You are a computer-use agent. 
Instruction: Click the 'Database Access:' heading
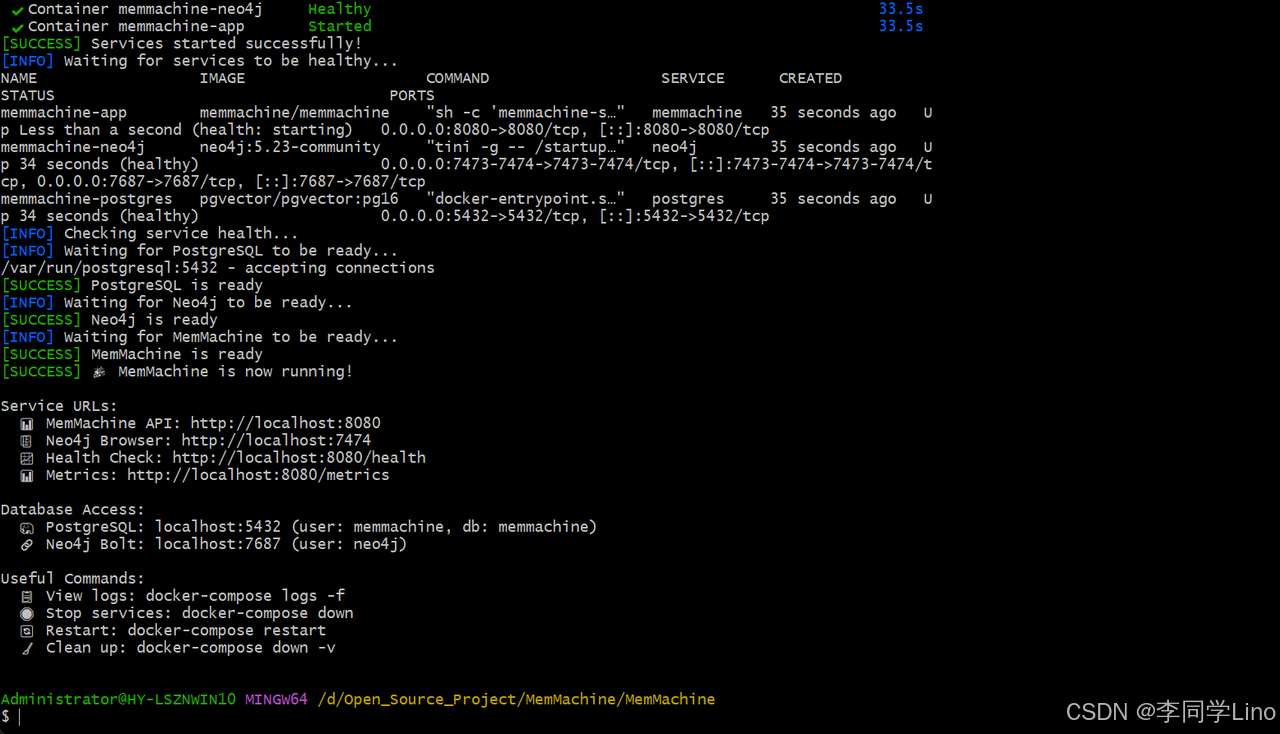pyautogui.click(x=72, y=509)
